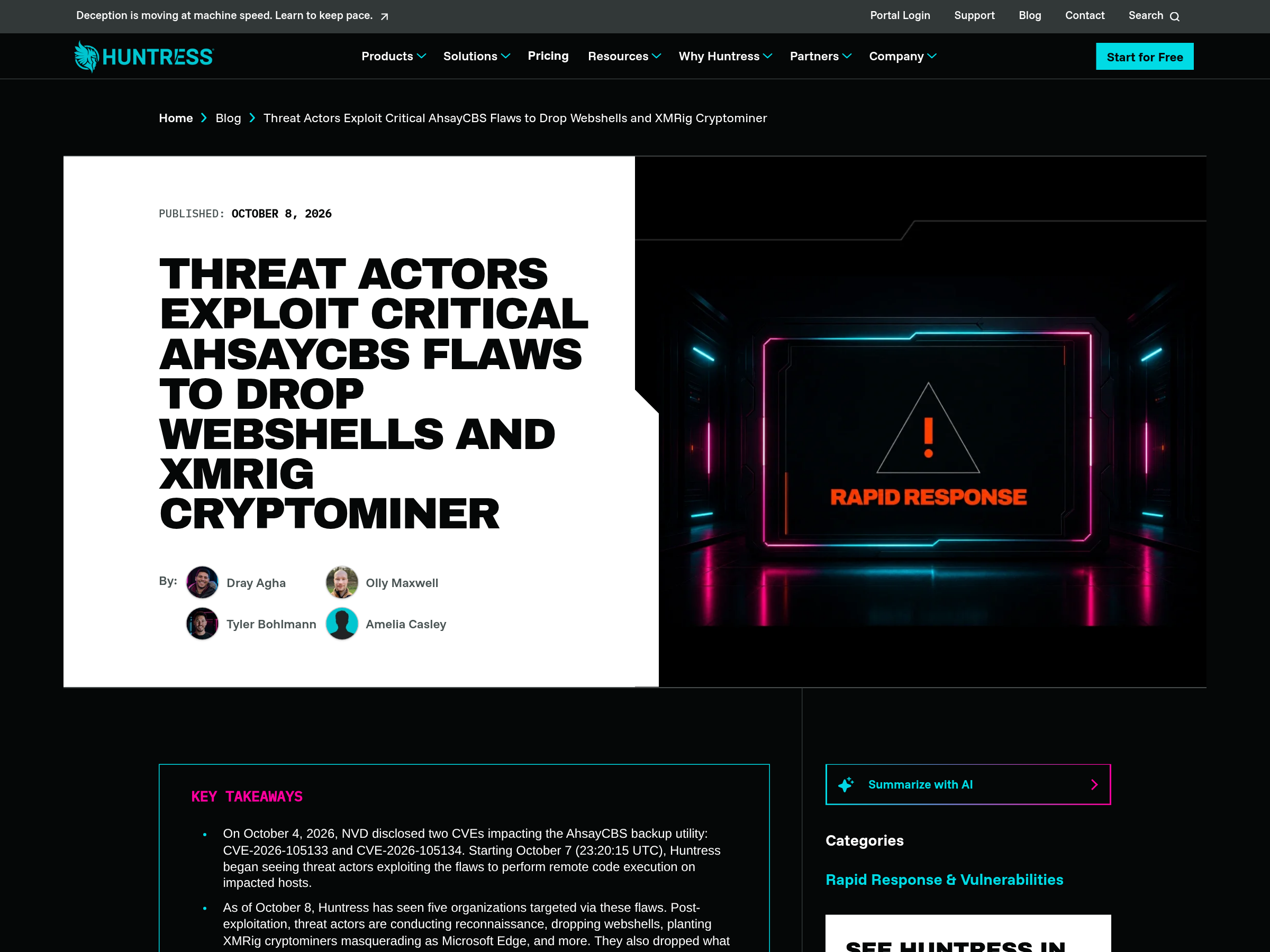Click Dray Agha's avatar photo

click(202, 582)
